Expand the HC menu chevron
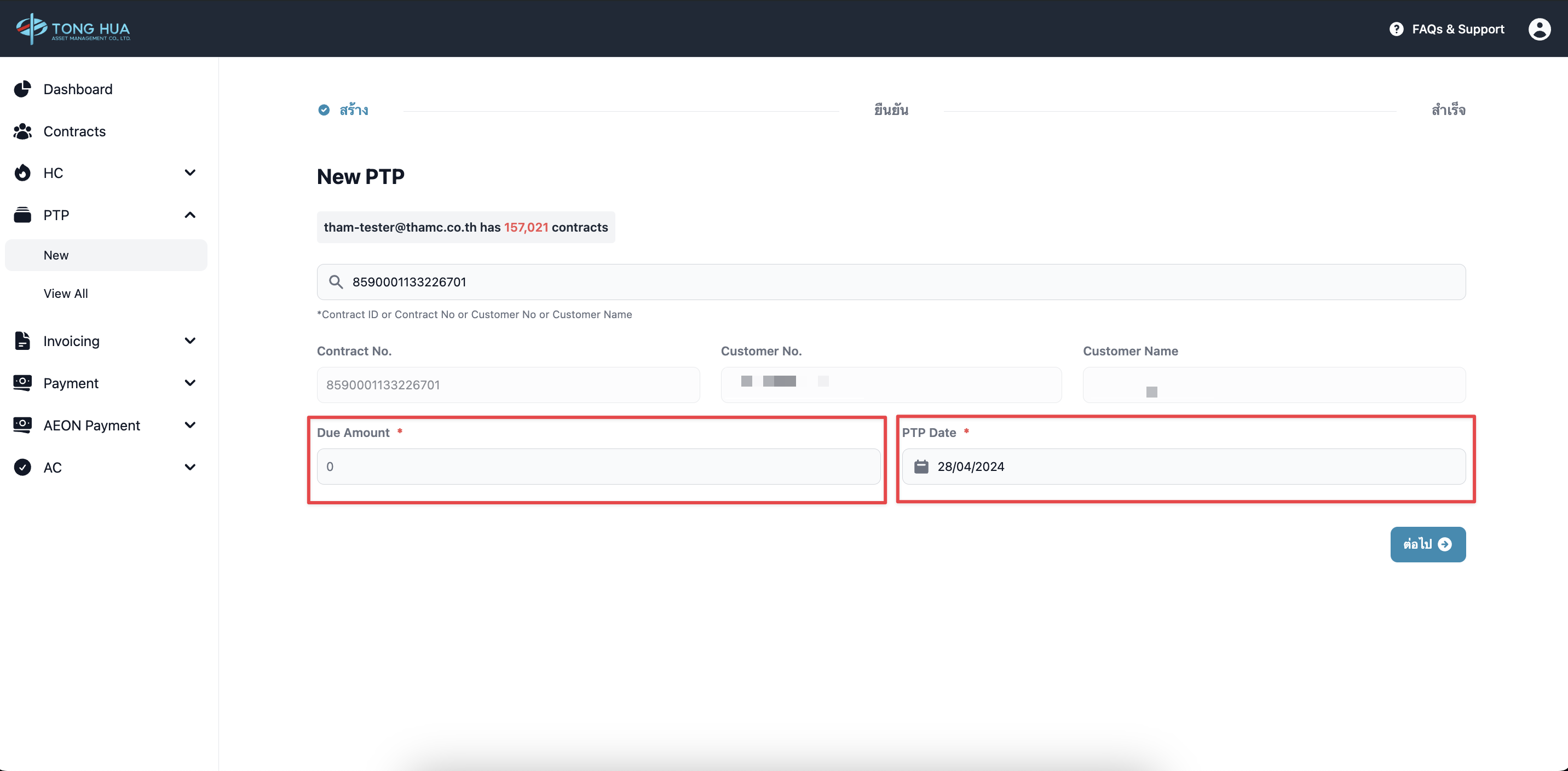 190,173
